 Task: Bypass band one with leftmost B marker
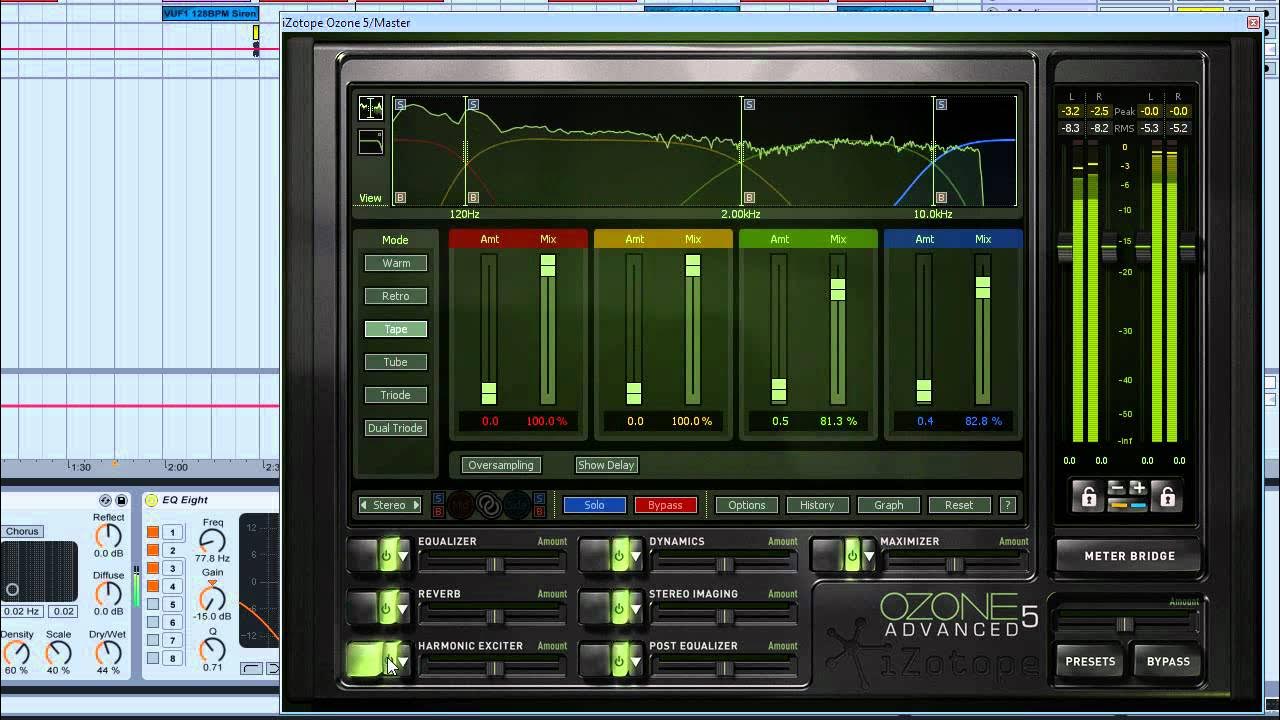401,198
